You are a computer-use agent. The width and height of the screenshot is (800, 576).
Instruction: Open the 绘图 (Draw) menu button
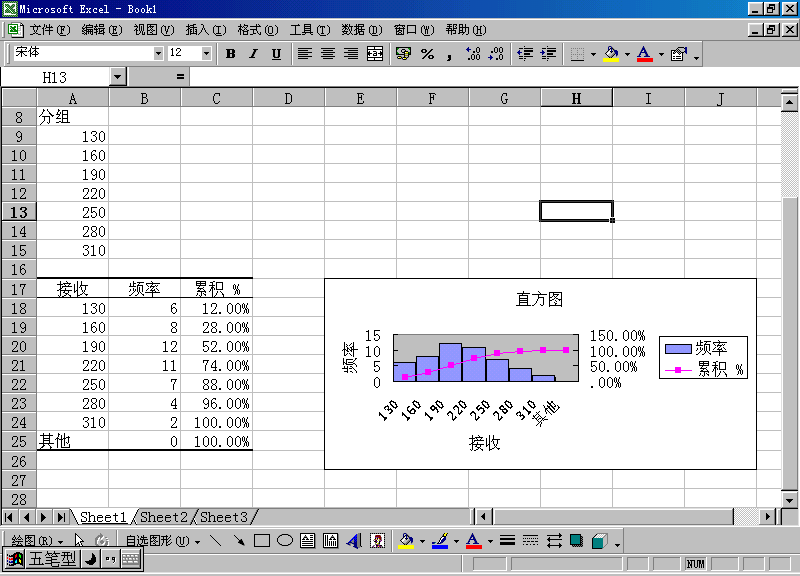36,541
